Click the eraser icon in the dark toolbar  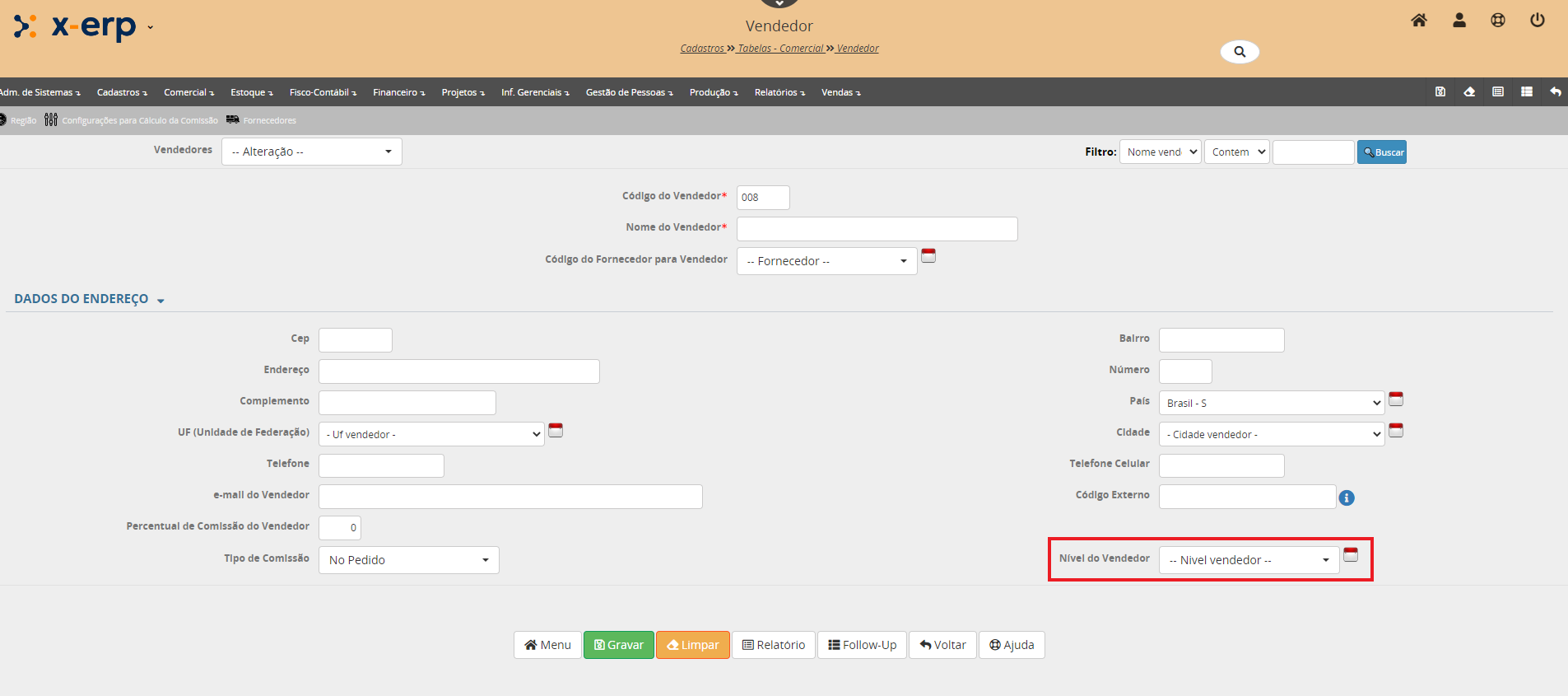[1468, 92]
